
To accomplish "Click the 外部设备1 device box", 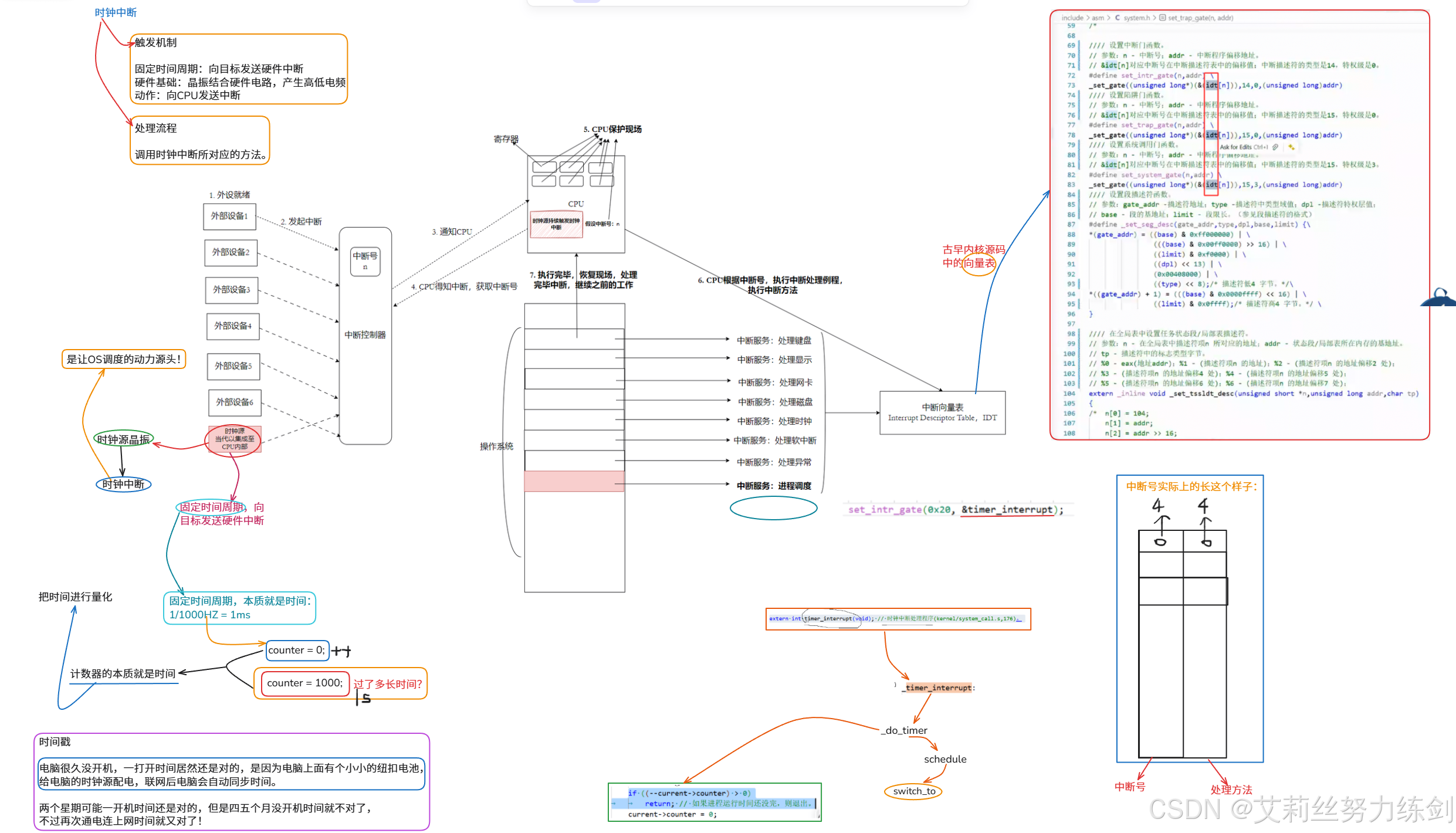I will [x=229, y=216].
